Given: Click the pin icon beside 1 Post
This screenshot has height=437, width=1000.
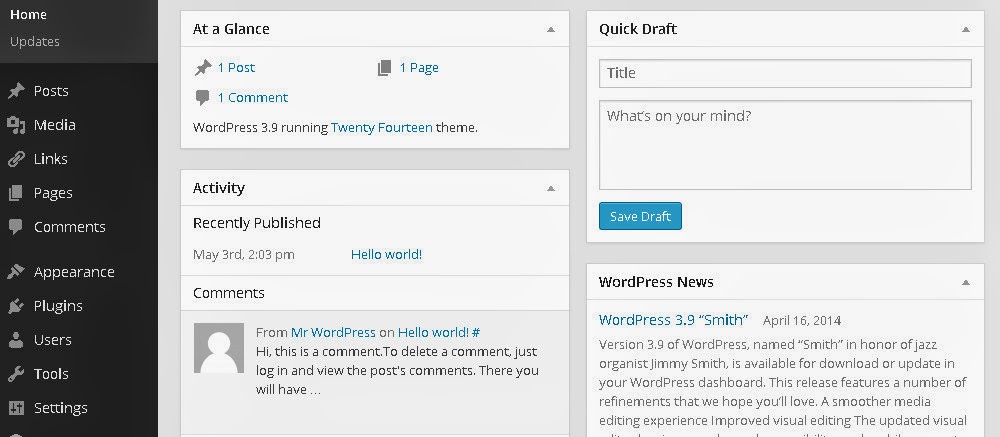Looking at the screenshot, I should pos(203,68).
